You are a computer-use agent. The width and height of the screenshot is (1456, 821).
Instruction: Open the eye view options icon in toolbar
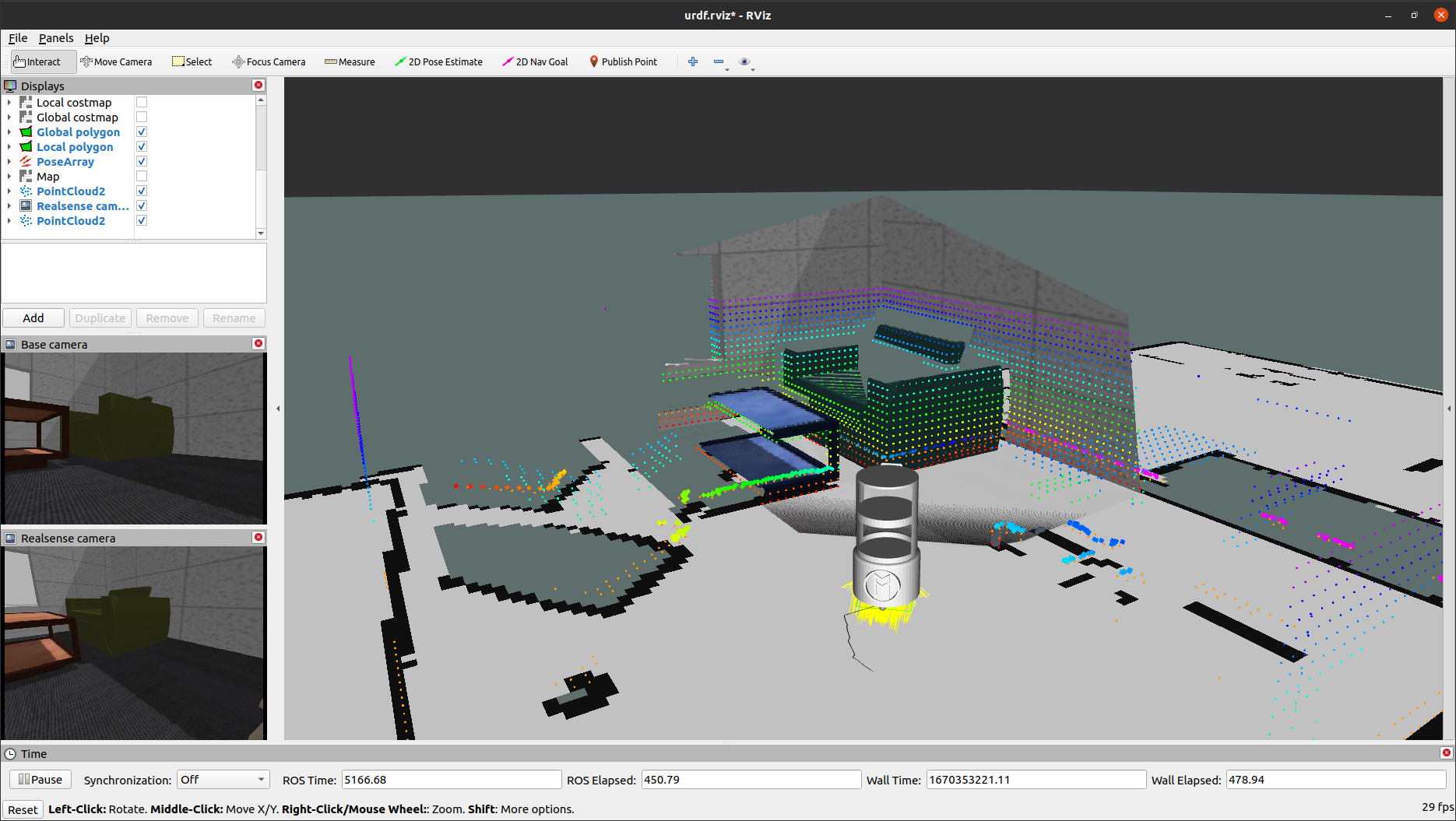(744, 61)
